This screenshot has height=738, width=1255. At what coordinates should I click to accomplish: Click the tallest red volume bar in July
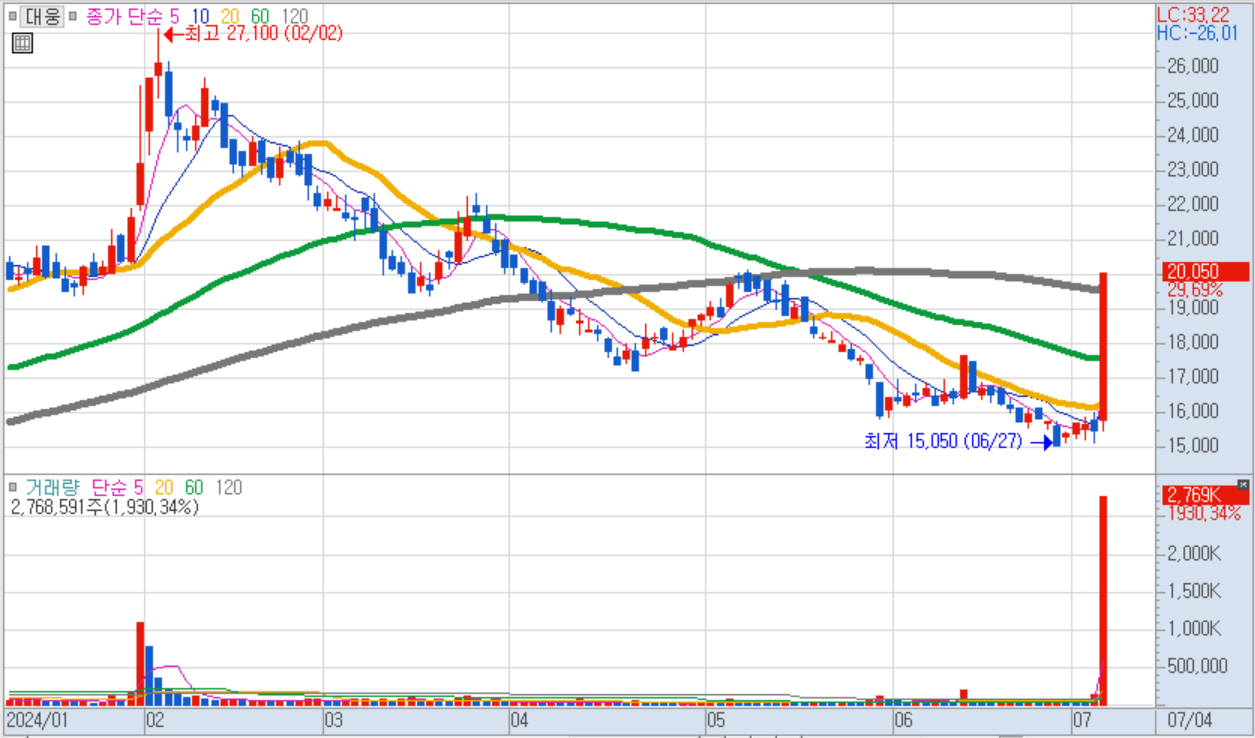[x=1103, y=601]
